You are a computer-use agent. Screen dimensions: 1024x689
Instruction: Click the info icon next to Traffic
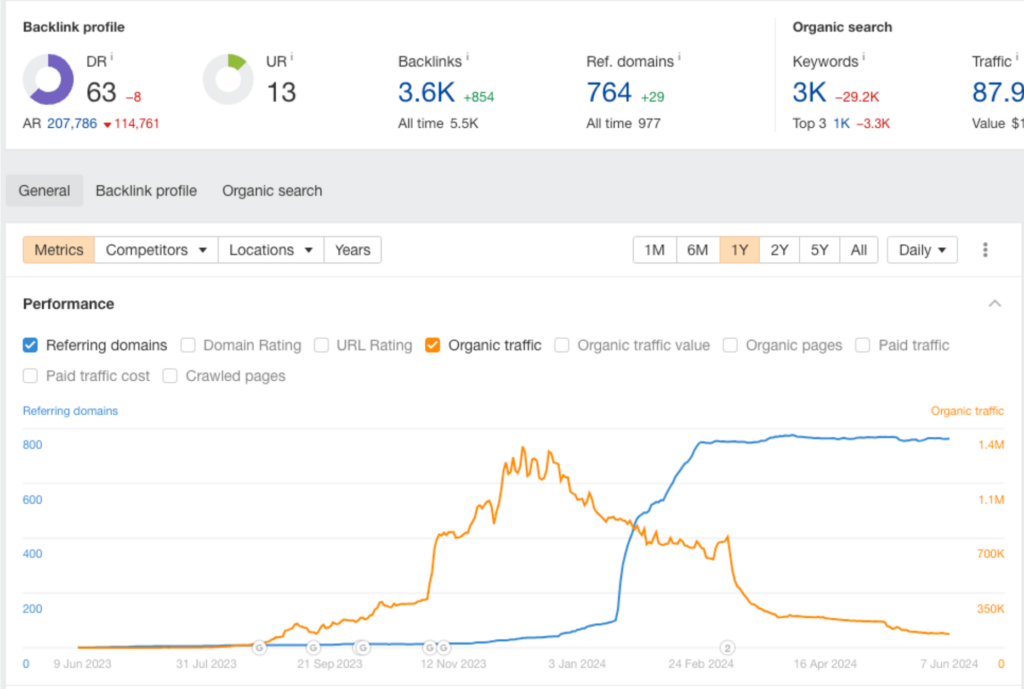[x=1013, y=57]
